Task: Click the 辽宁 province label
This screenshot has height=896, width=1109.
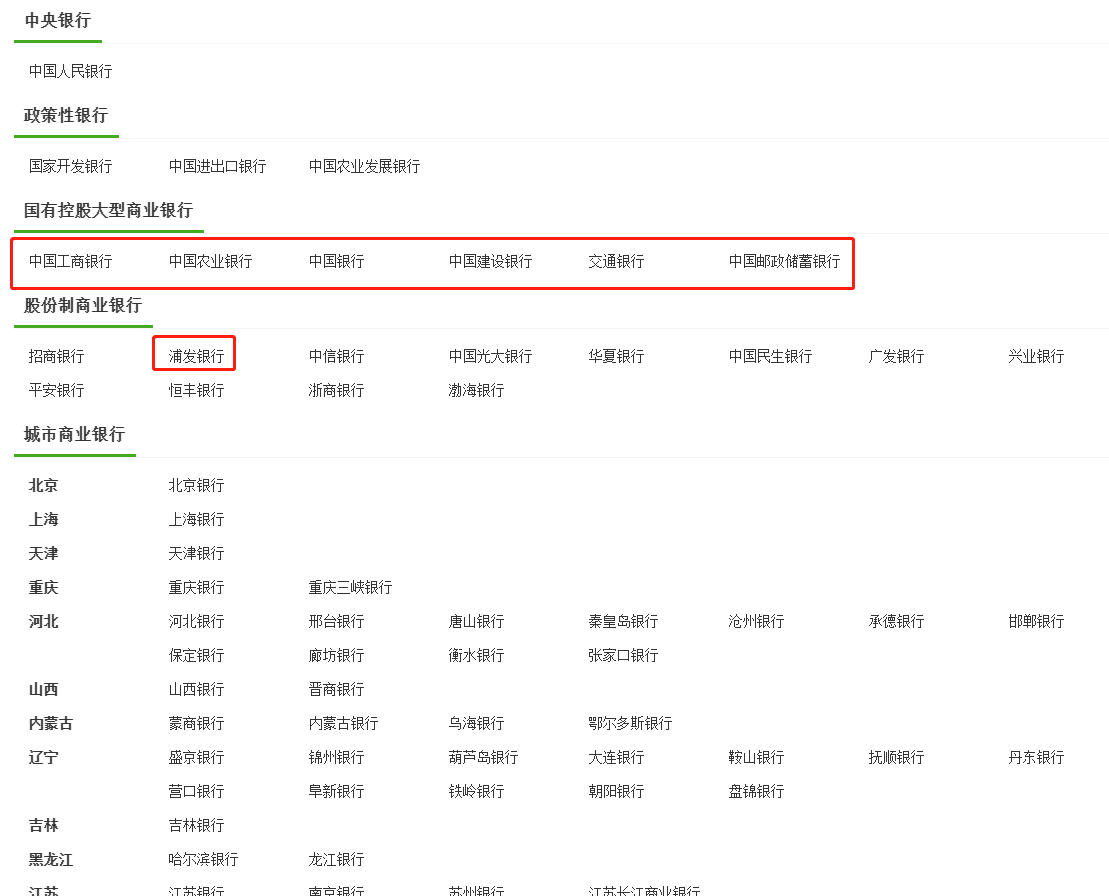Action: pos(43,757)
